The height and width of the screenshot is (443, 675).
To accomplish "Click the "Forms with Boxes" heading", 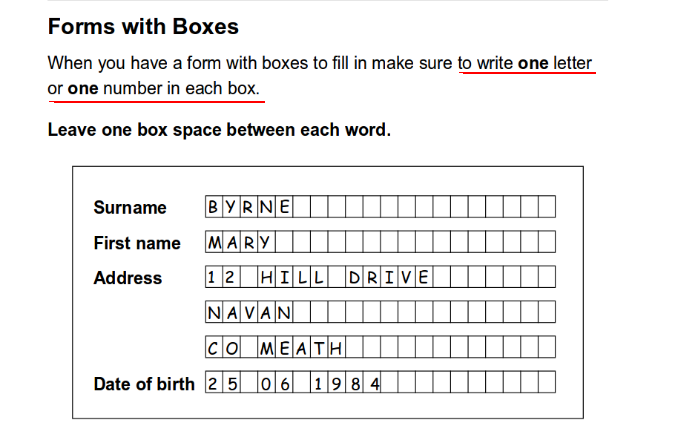I will (x=143, y=25).
